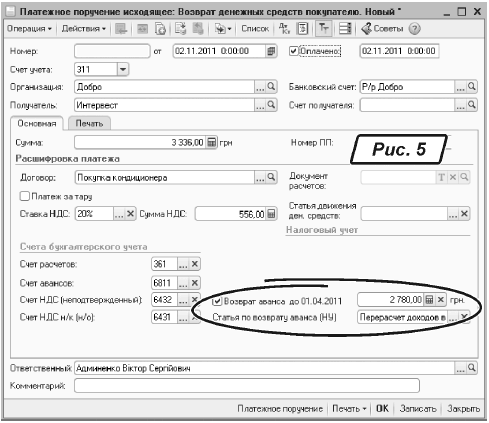Viewport: 489px width, 423px height.
Task: Open calculator icon in Сумма НДС field
Action: [272, 214]
